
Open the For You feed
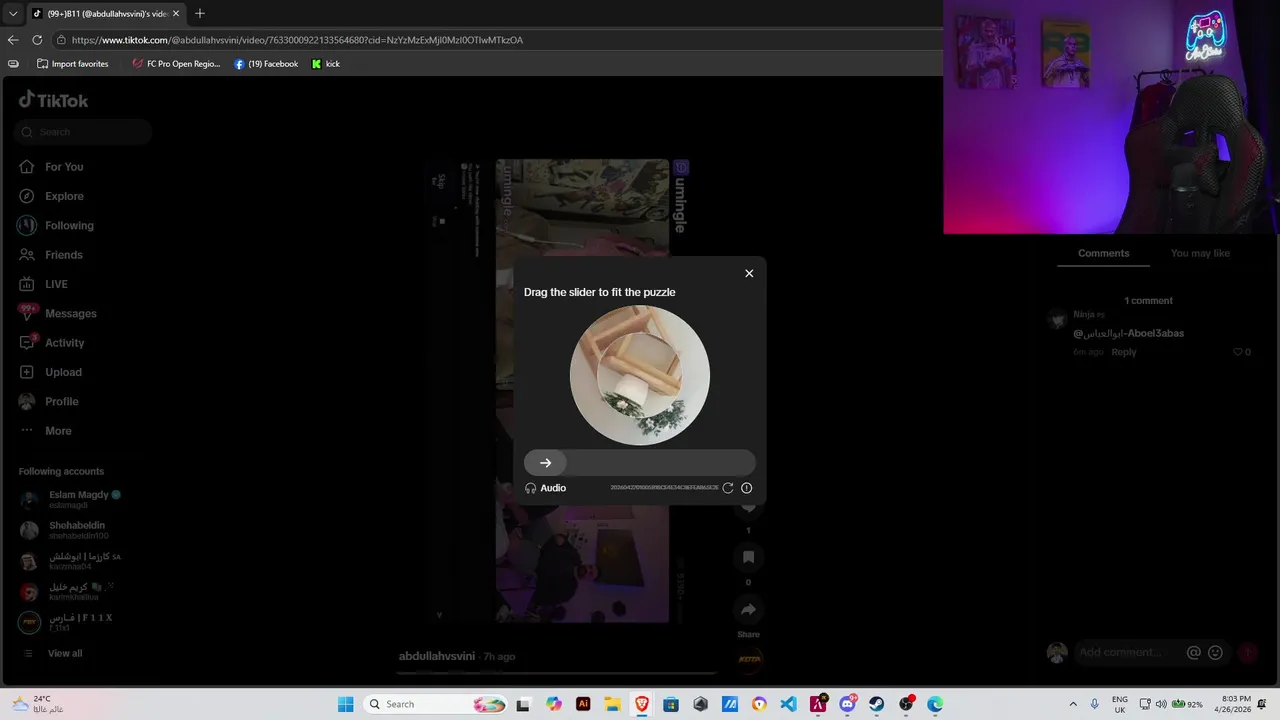52,167
